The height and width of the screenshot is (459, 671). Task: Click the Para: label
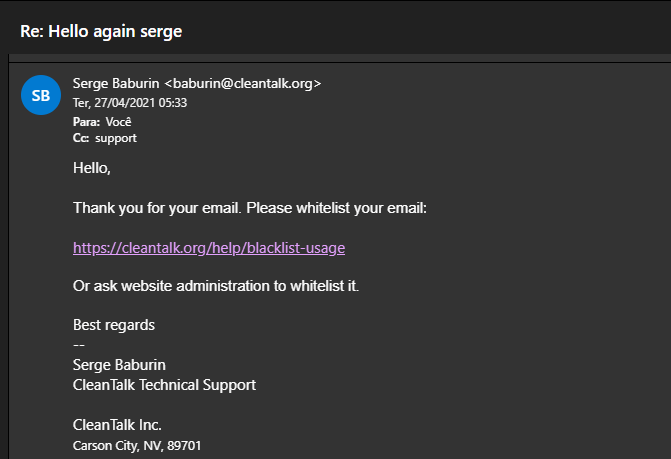click(86, 122)
